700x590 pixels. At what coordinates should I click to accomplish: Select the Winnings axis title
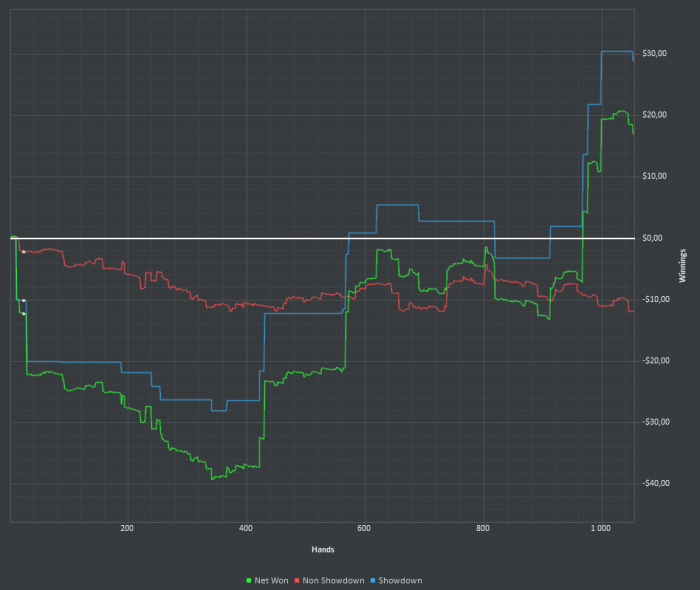[682, 266]
